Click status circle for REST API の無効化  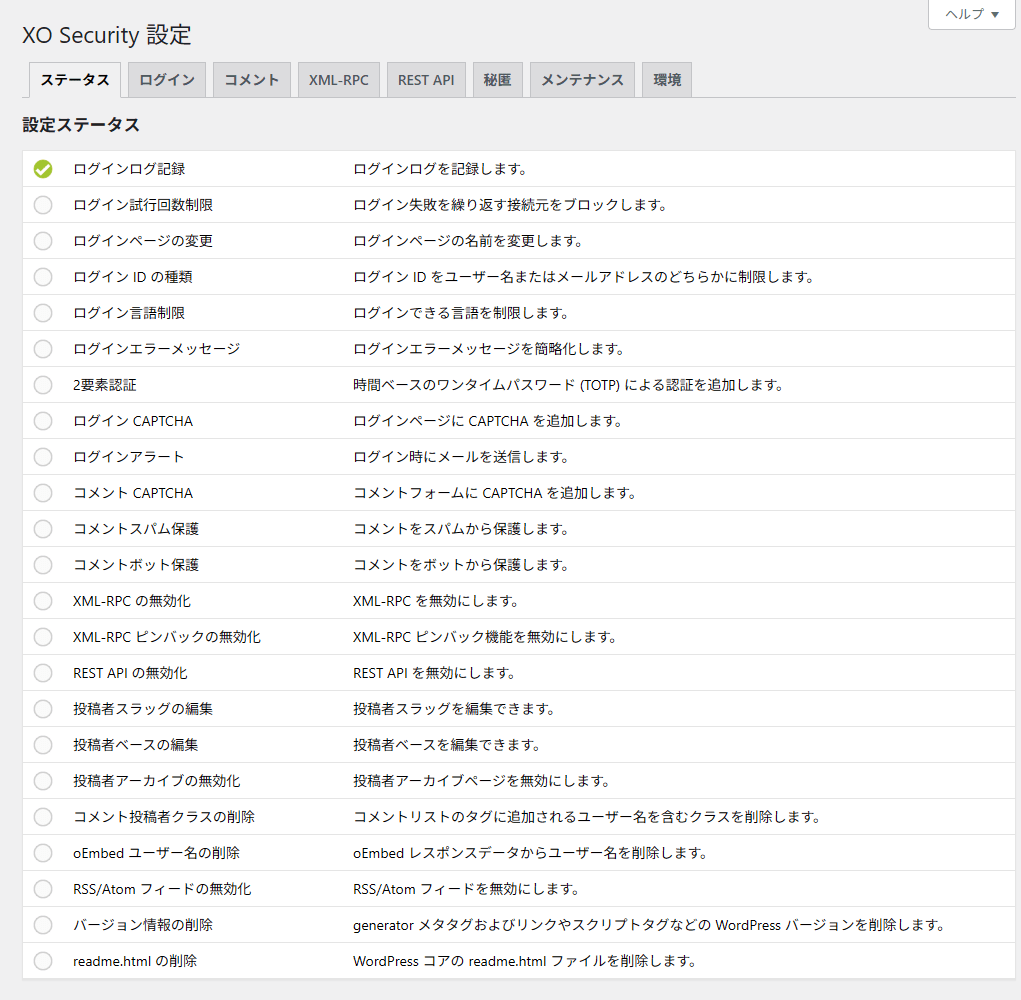43,673
